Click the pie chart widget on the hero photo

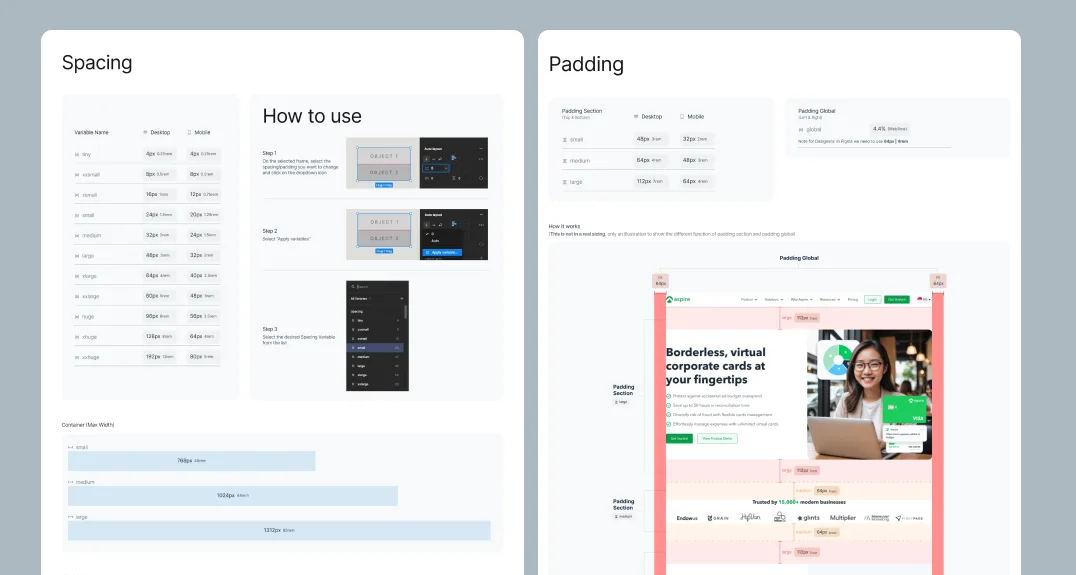click(838, 360)
